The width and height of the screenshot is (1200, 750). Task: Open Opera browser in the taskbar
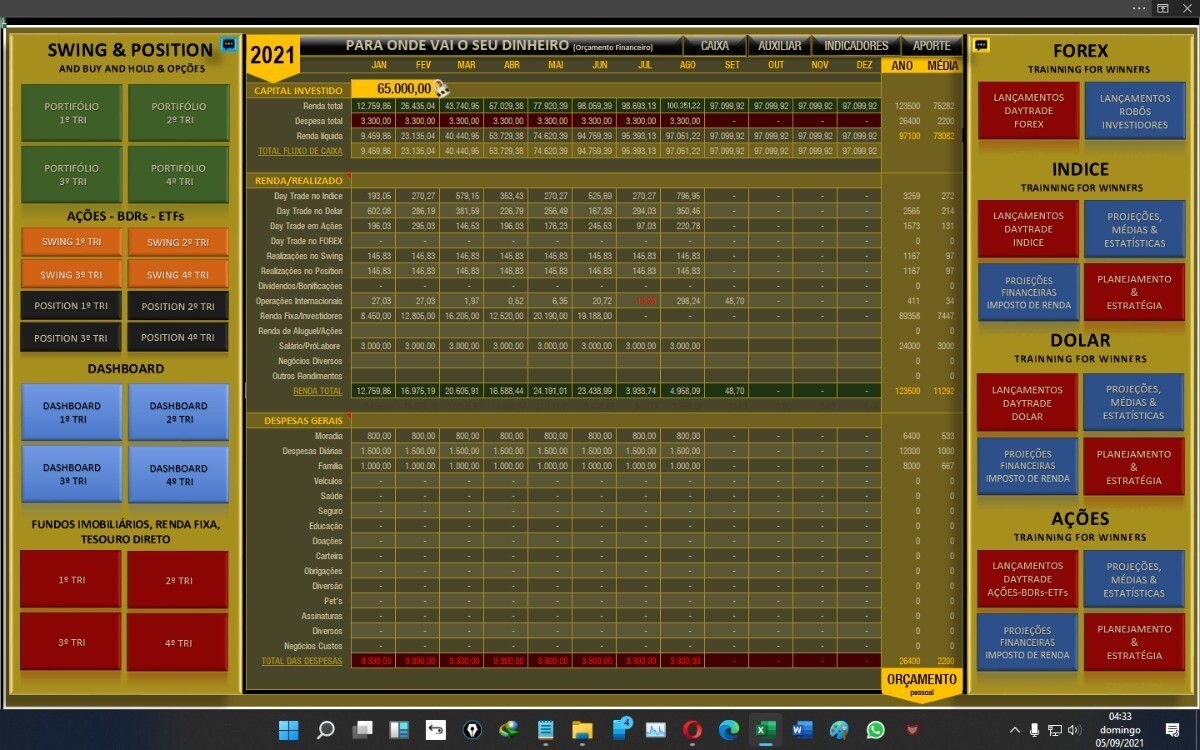(692, 730)
